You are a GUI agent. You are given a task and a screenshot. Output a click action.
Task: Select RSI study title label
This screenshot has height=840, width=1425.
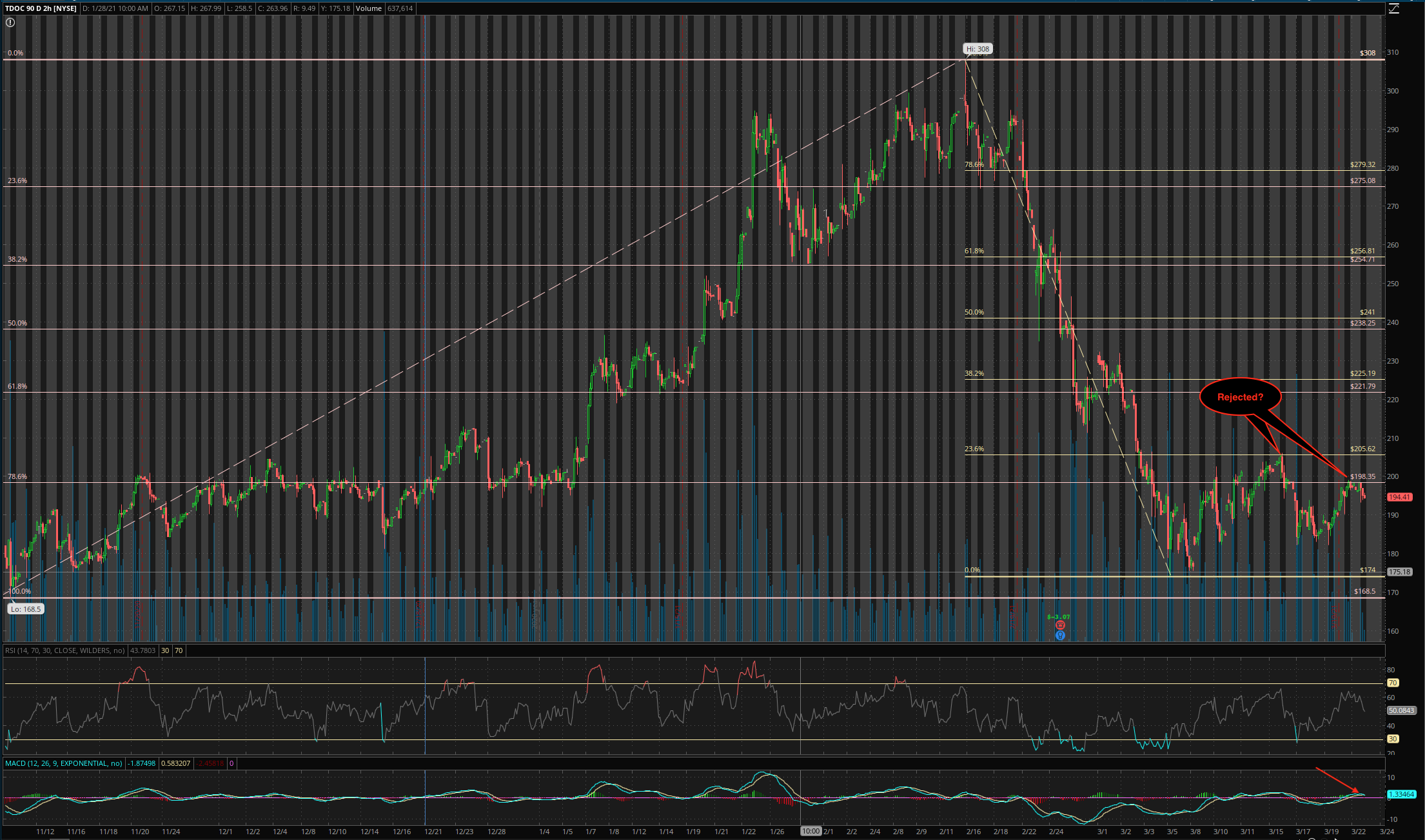point(64,650)
